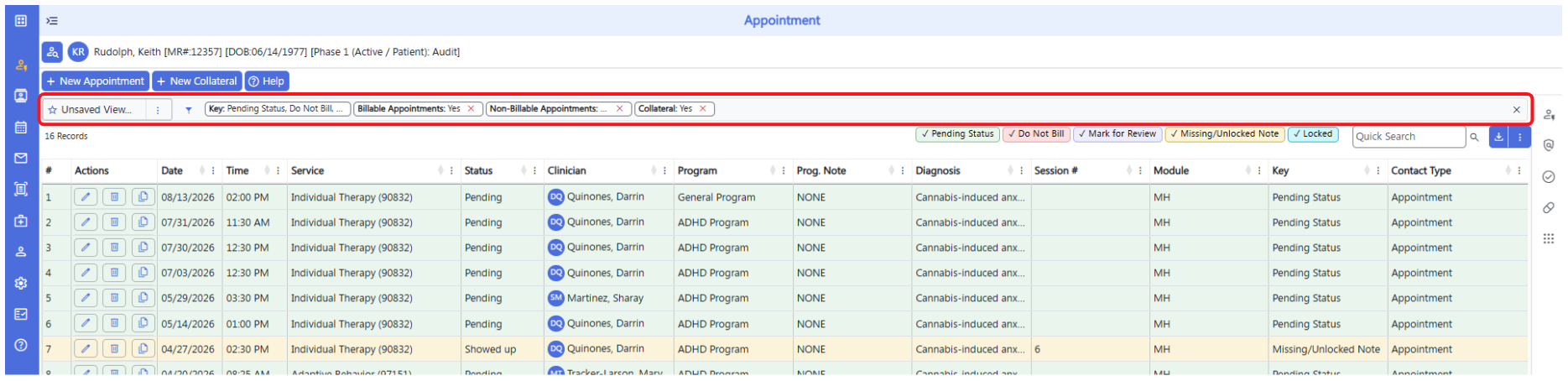Sort by the Session # column header
The width and height of the screenshot is (1568, 381).
[1055, 170]
